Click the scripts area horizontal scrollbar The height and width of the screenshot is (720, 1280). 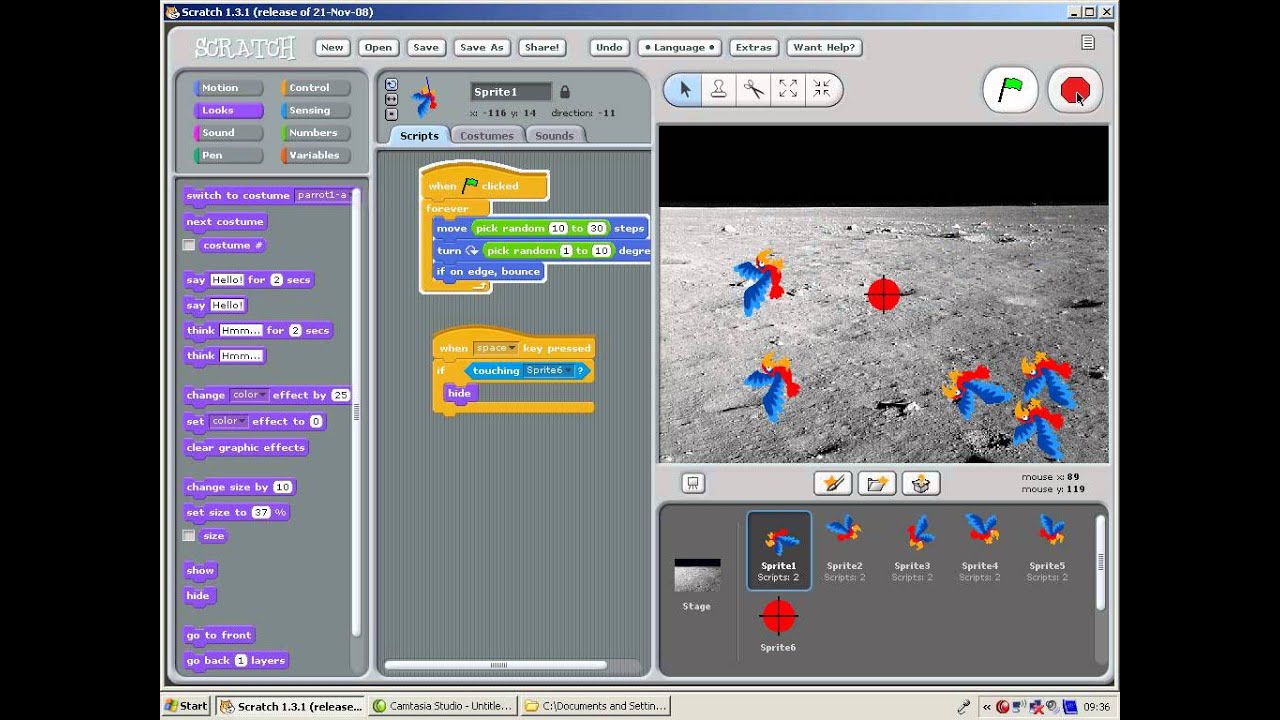(496, 665)
